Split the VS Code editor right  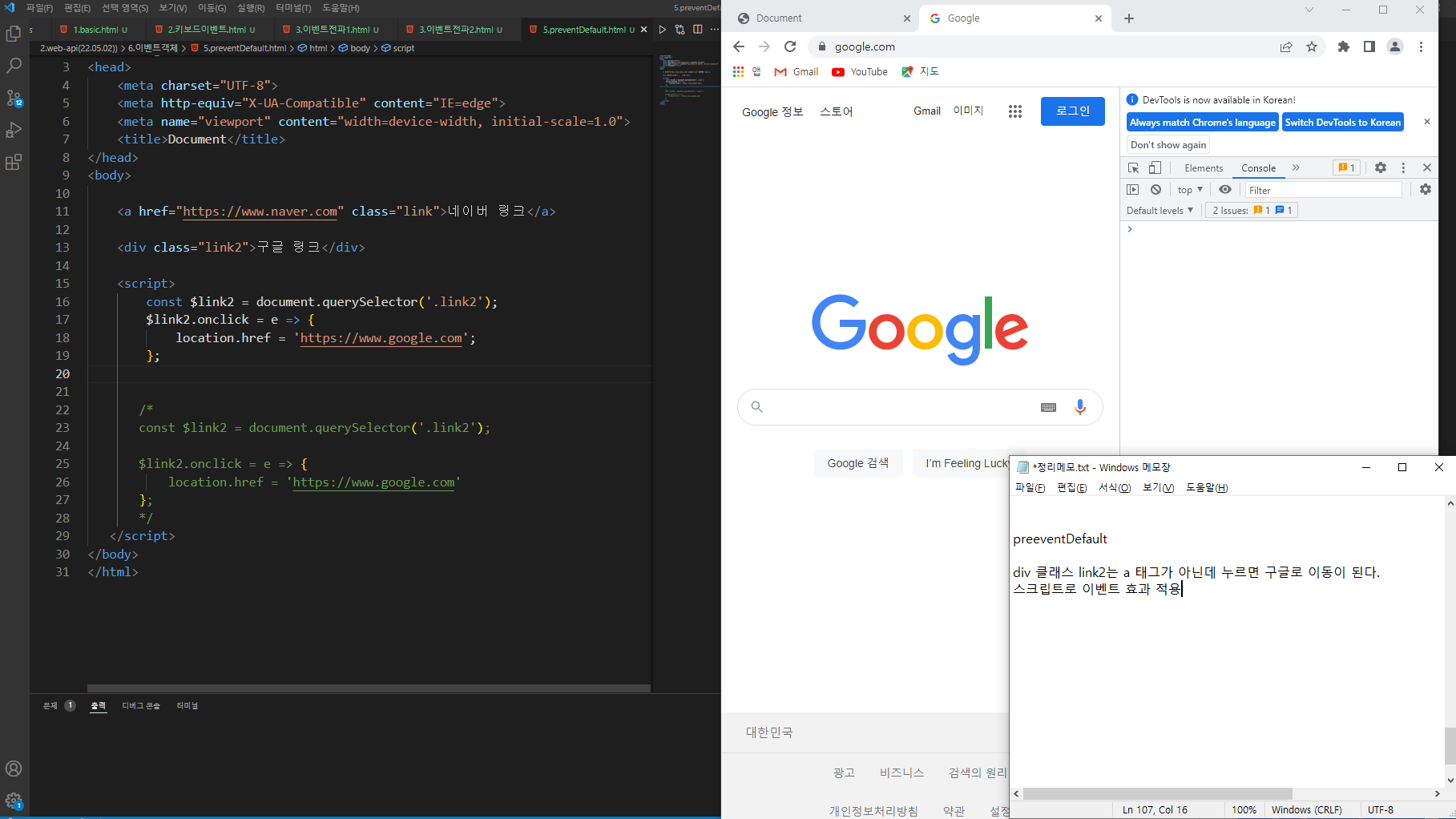click(x=698, y=30)
